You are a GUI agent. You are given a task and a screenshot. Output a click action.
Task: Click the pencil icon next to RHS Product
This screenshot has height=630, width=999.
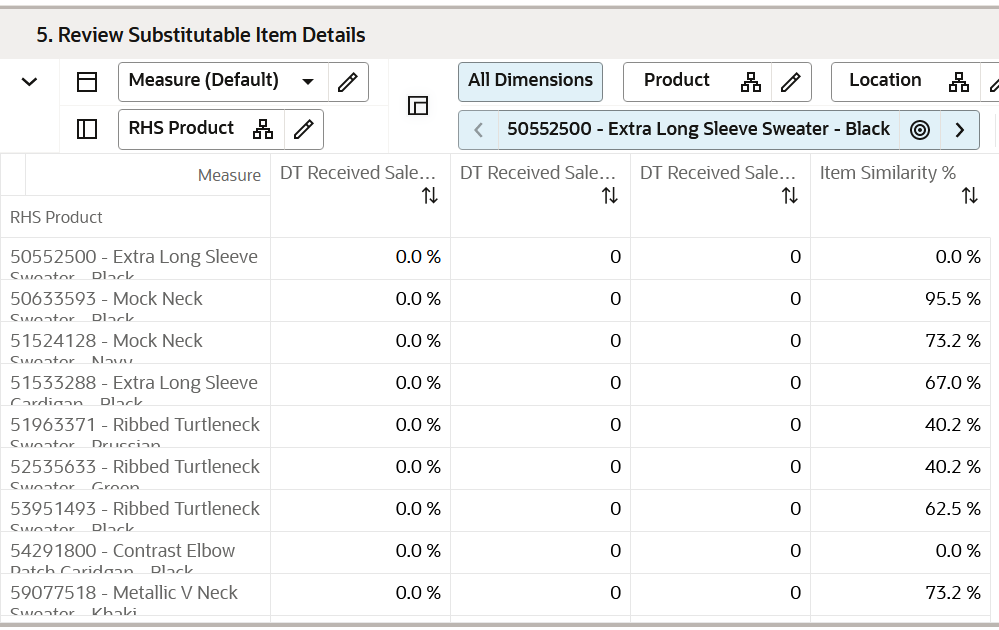(304, 129)
